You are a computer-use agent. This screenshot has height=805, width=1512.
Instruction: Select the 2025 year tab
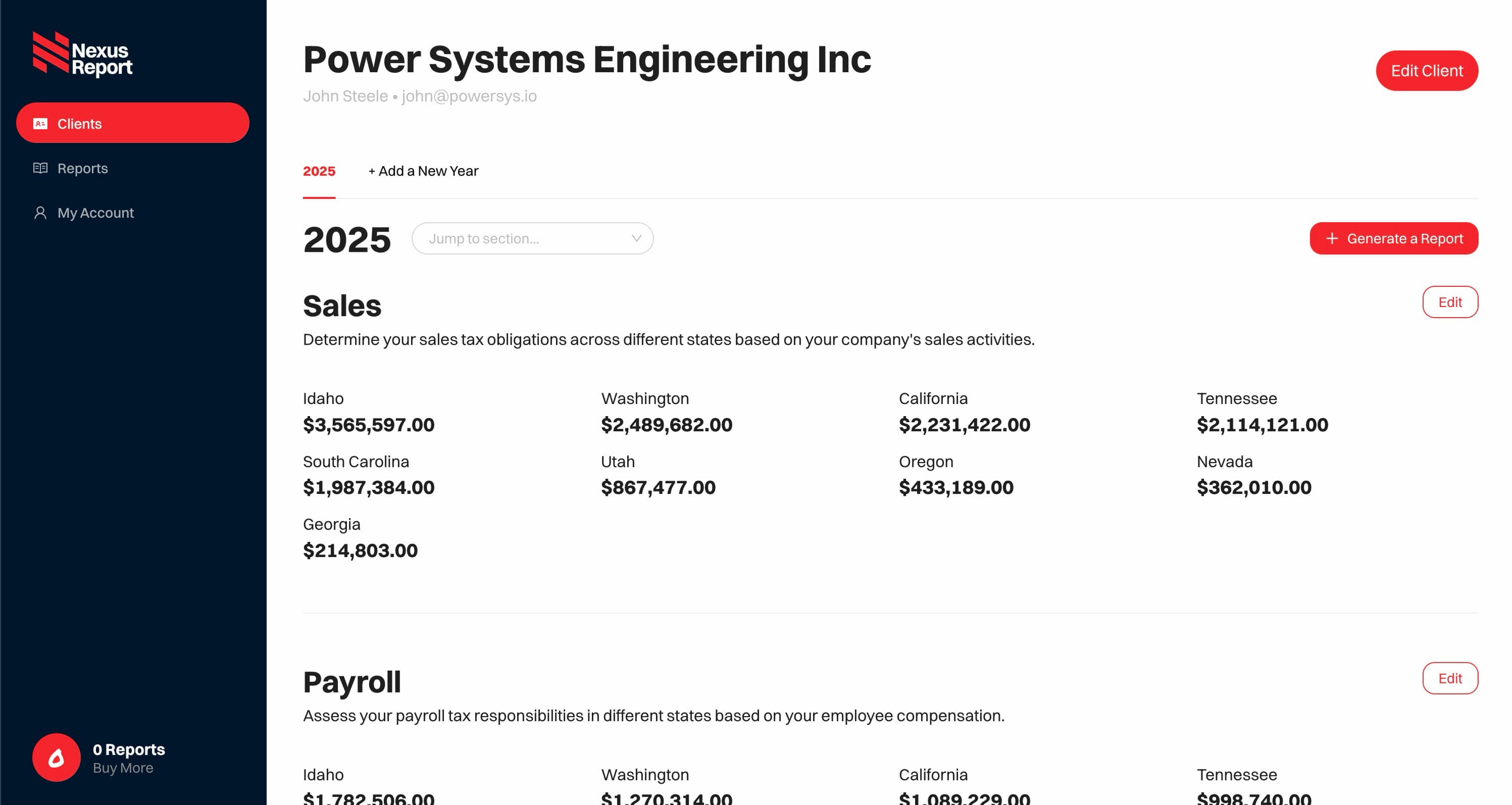(x=319, y=171)
